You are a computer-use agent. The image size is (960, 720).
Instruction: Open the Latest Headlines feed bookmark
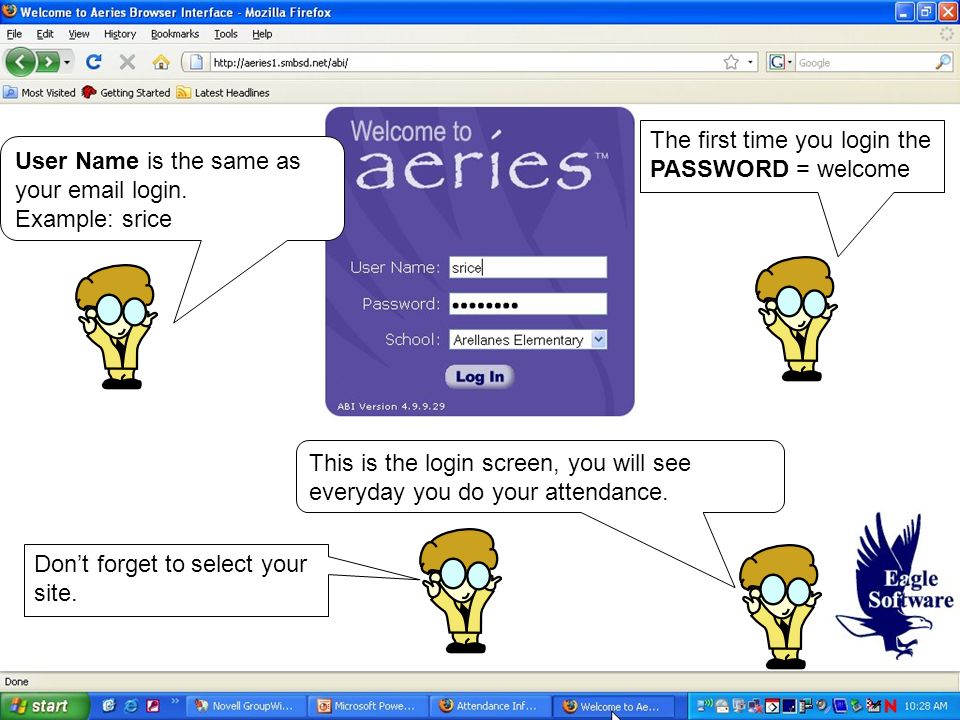pyautogui.click(x=223, y=92)
